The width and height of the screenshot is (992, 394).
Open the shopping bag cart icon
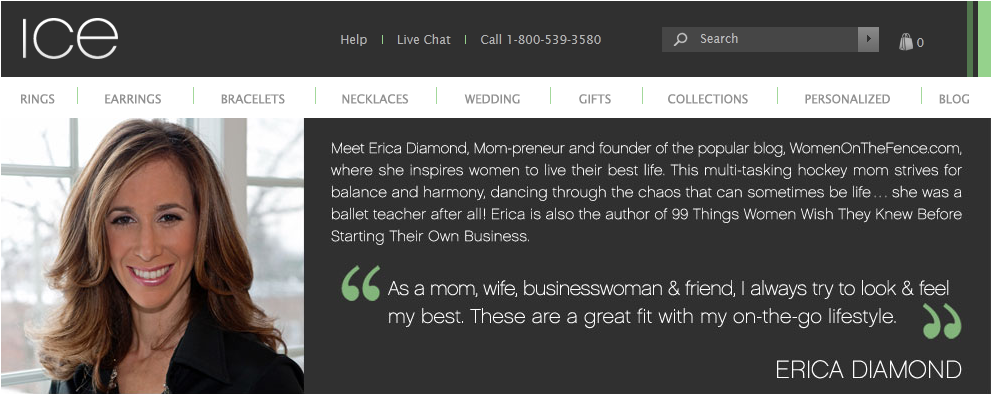pyautogui.click(x=906, y=42)
